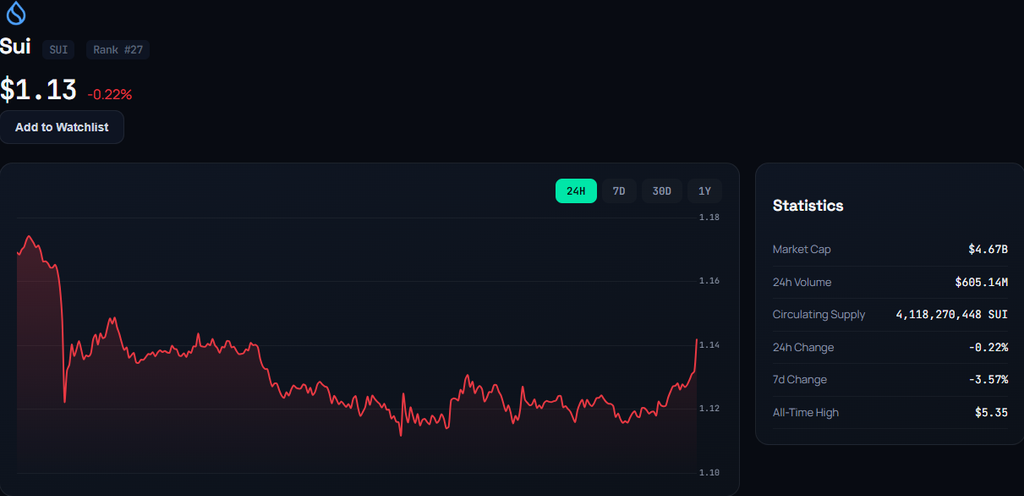Click the Sui coin name heading
Viewport: 1024px width, 496px height.
click(x=16, y=46)
